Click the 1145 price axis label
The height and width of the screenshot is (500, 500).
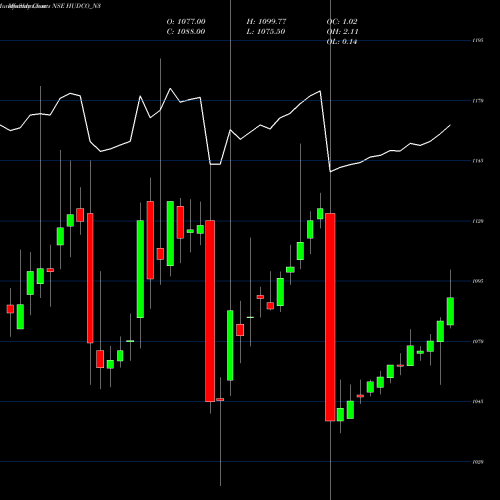pos(478,161)
